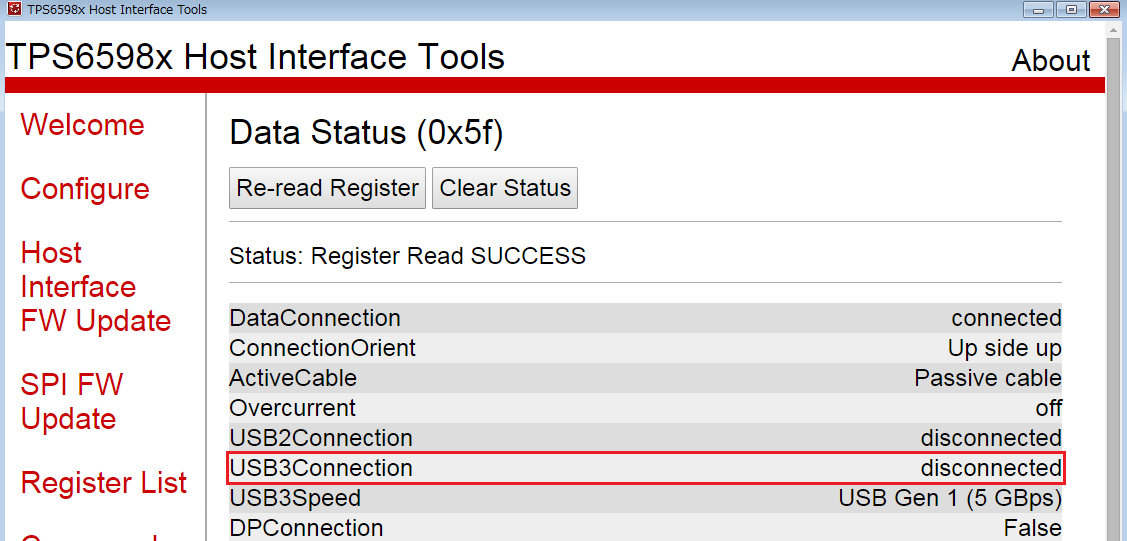Open SPI FW Update page

pyautogui.click(x=72, y=402)
